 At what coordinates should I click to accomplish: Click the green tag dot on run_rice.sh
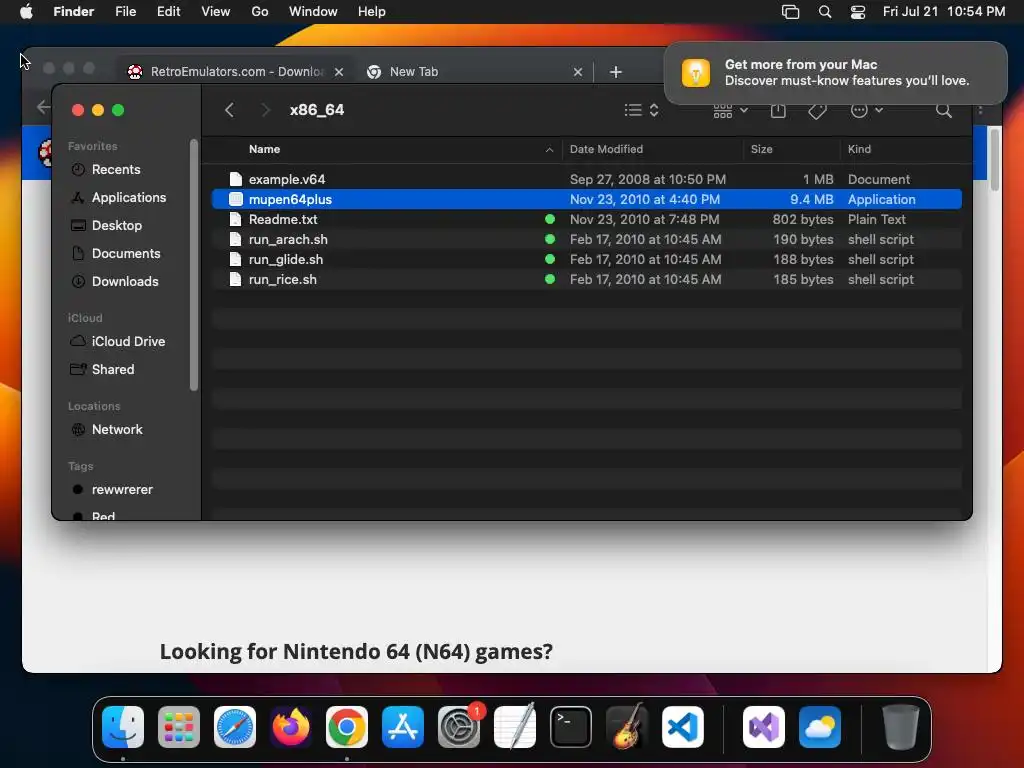point(550,280)
